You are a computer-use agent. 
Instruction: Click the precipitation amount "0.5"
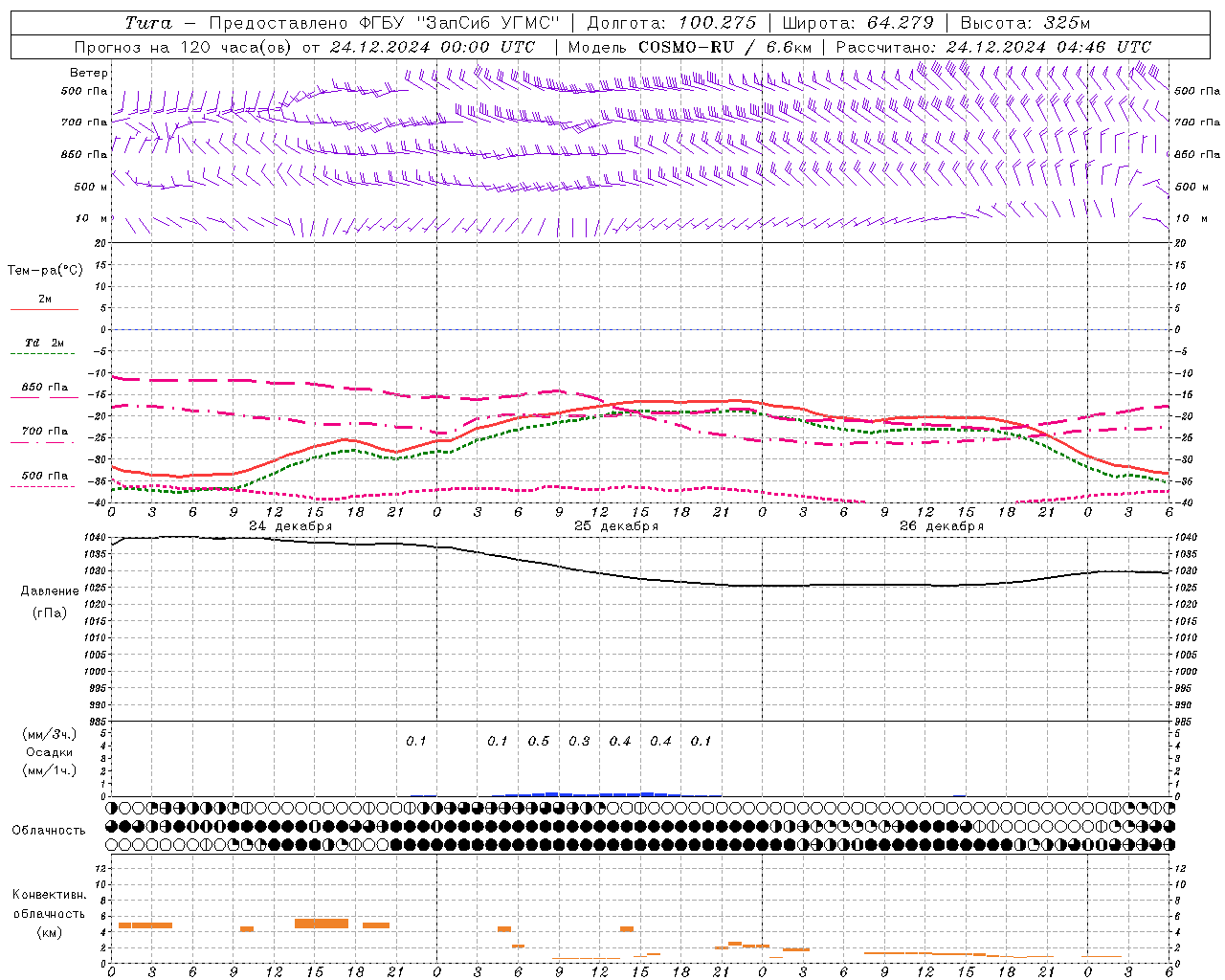pos(539,742)
